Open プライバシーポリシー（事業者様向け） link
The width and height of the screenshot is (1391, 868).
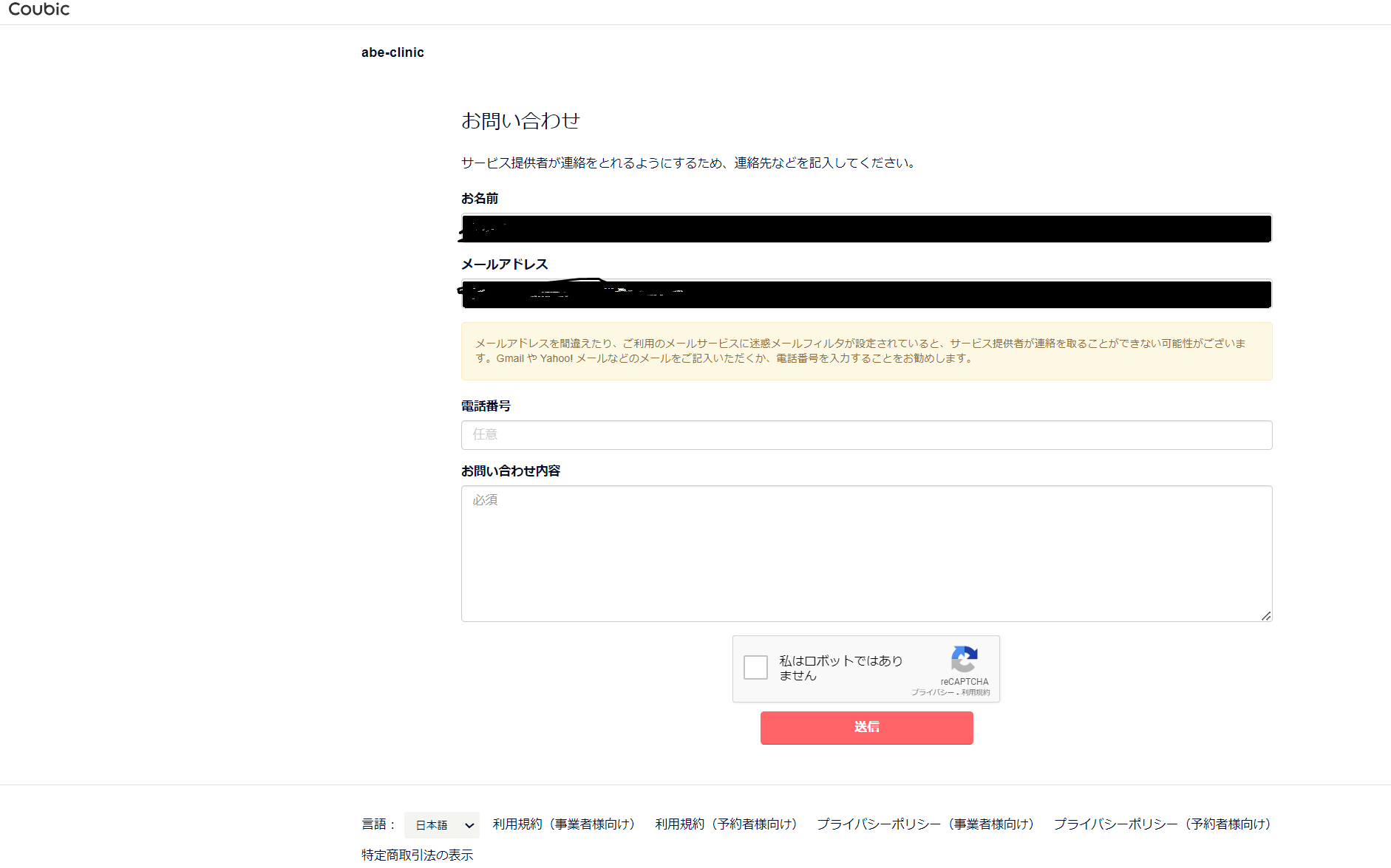click(x=925, y=824)
